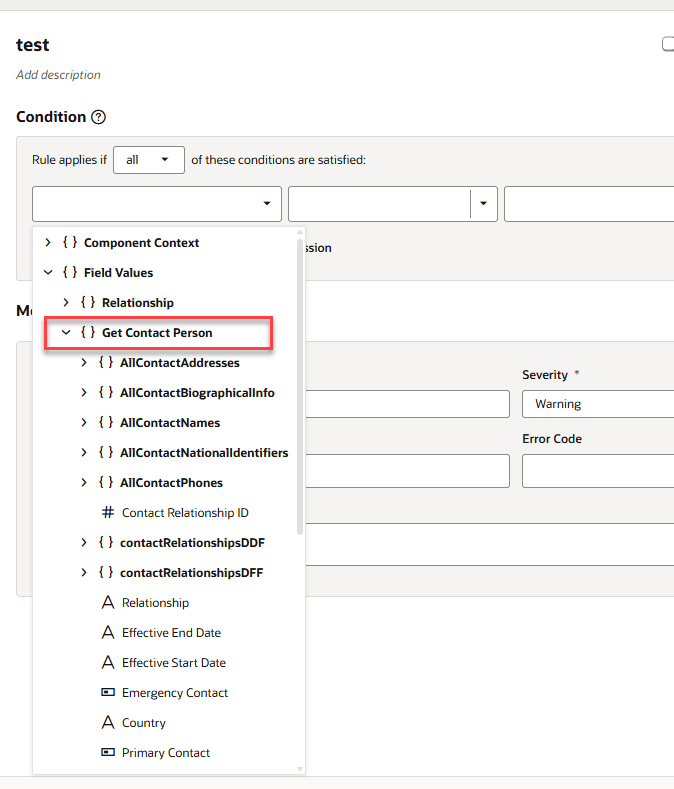Select Effective Start Date field
Screen dimensions: 674x789
coord(174,663)
